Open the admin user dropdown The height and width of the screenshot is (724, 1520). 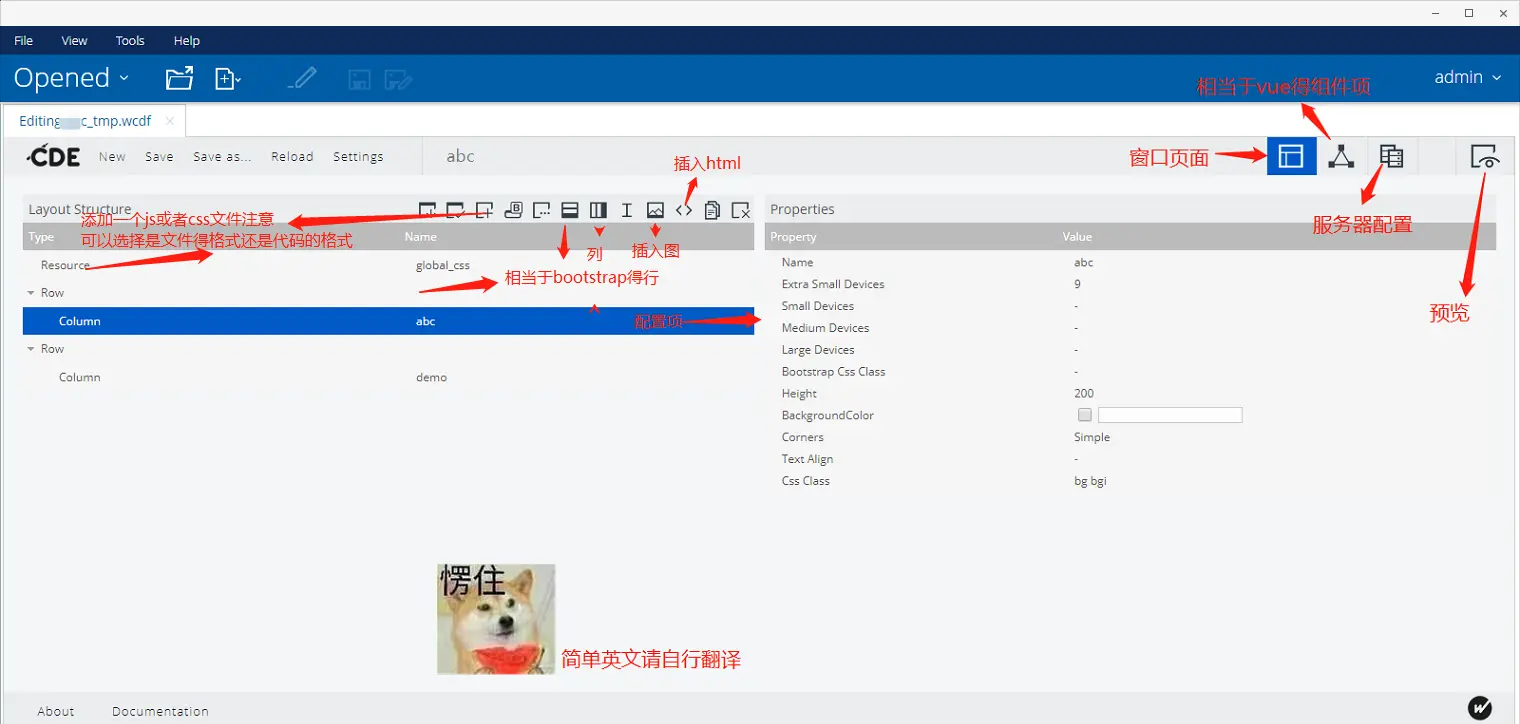[1468, 77]
